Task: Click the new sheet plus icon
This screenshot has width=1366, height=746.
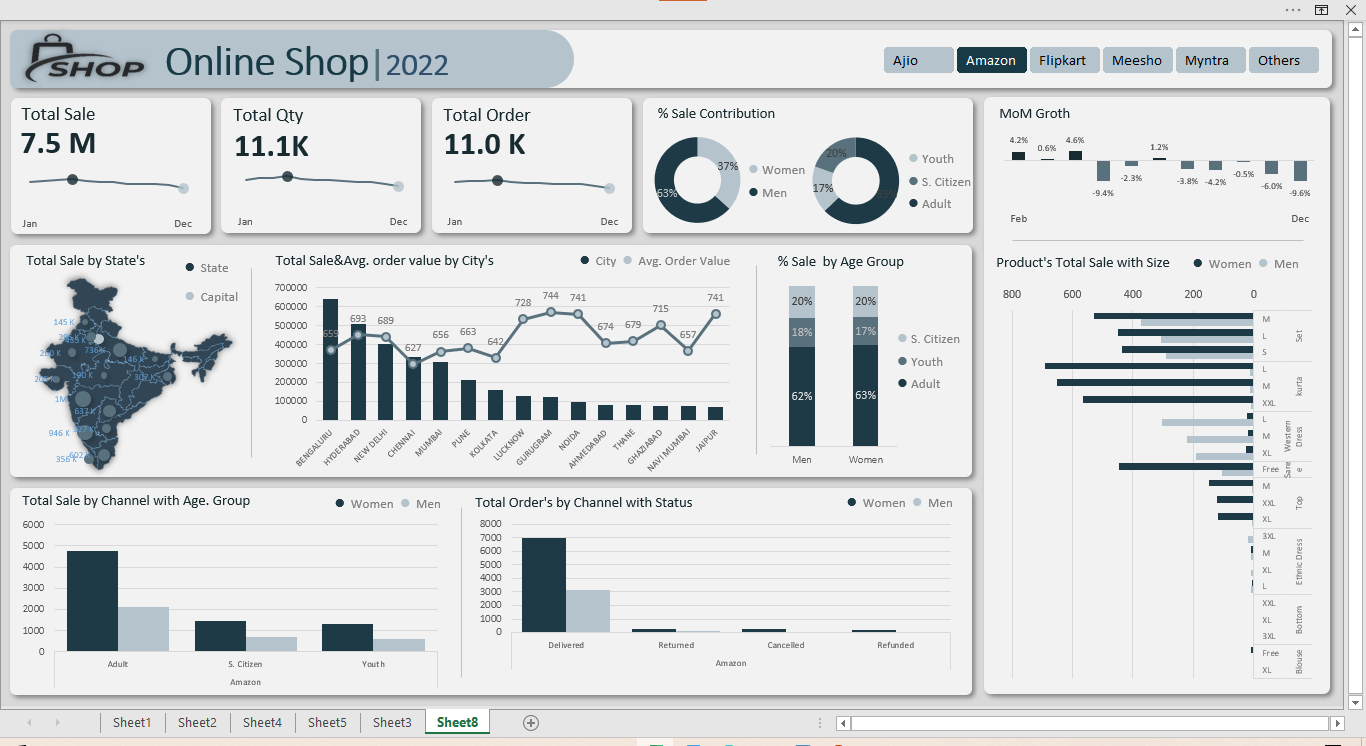Action: pyautogui.click(x=531, y=723)
